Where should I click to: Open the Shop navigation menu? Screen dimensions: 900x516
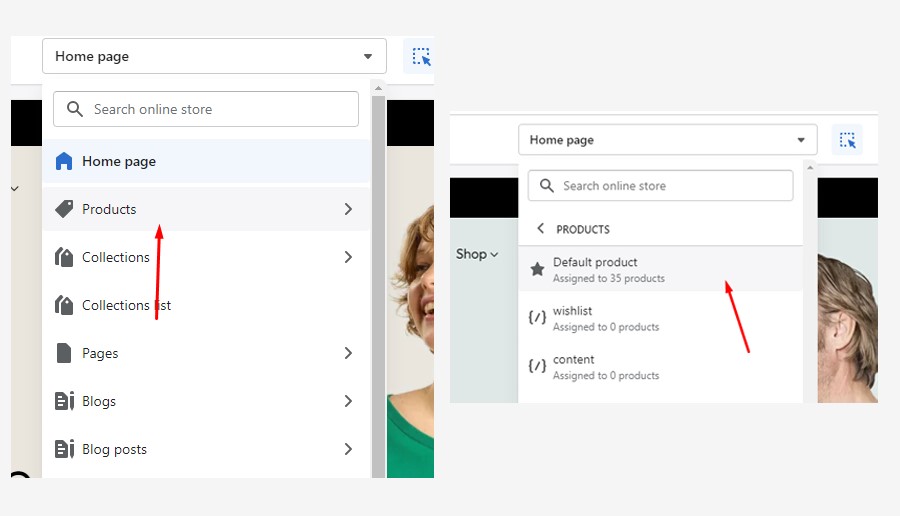click(477, 254)
